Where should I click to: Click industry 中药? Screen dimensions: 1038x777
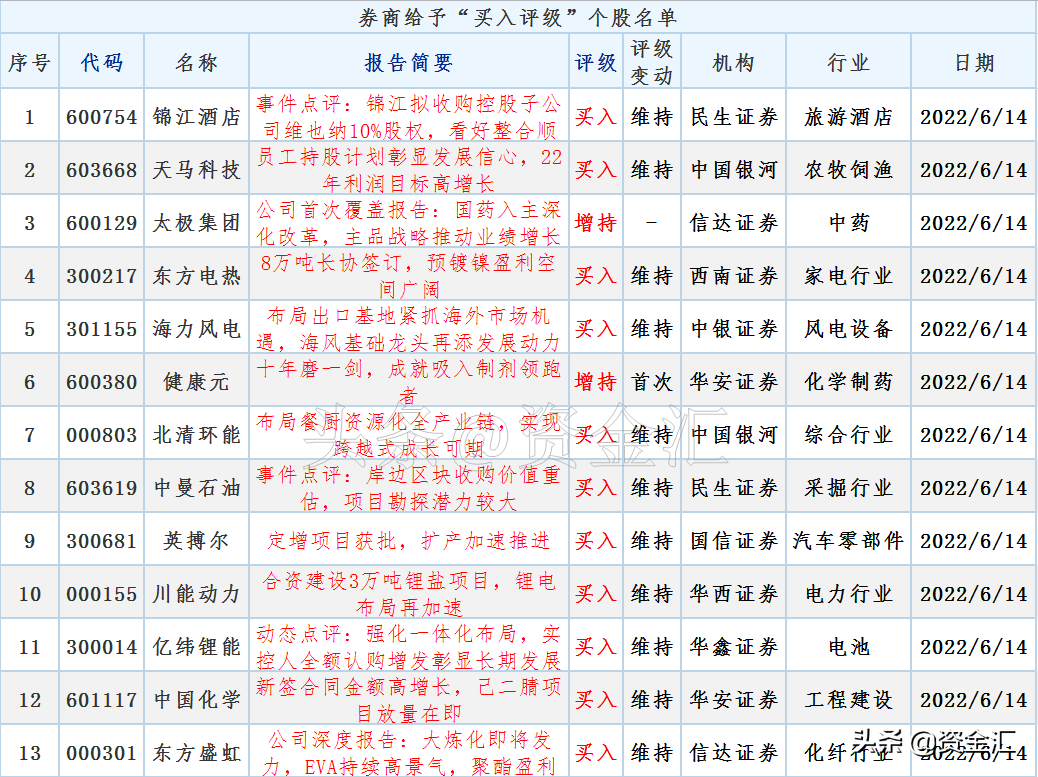(848, 223)
